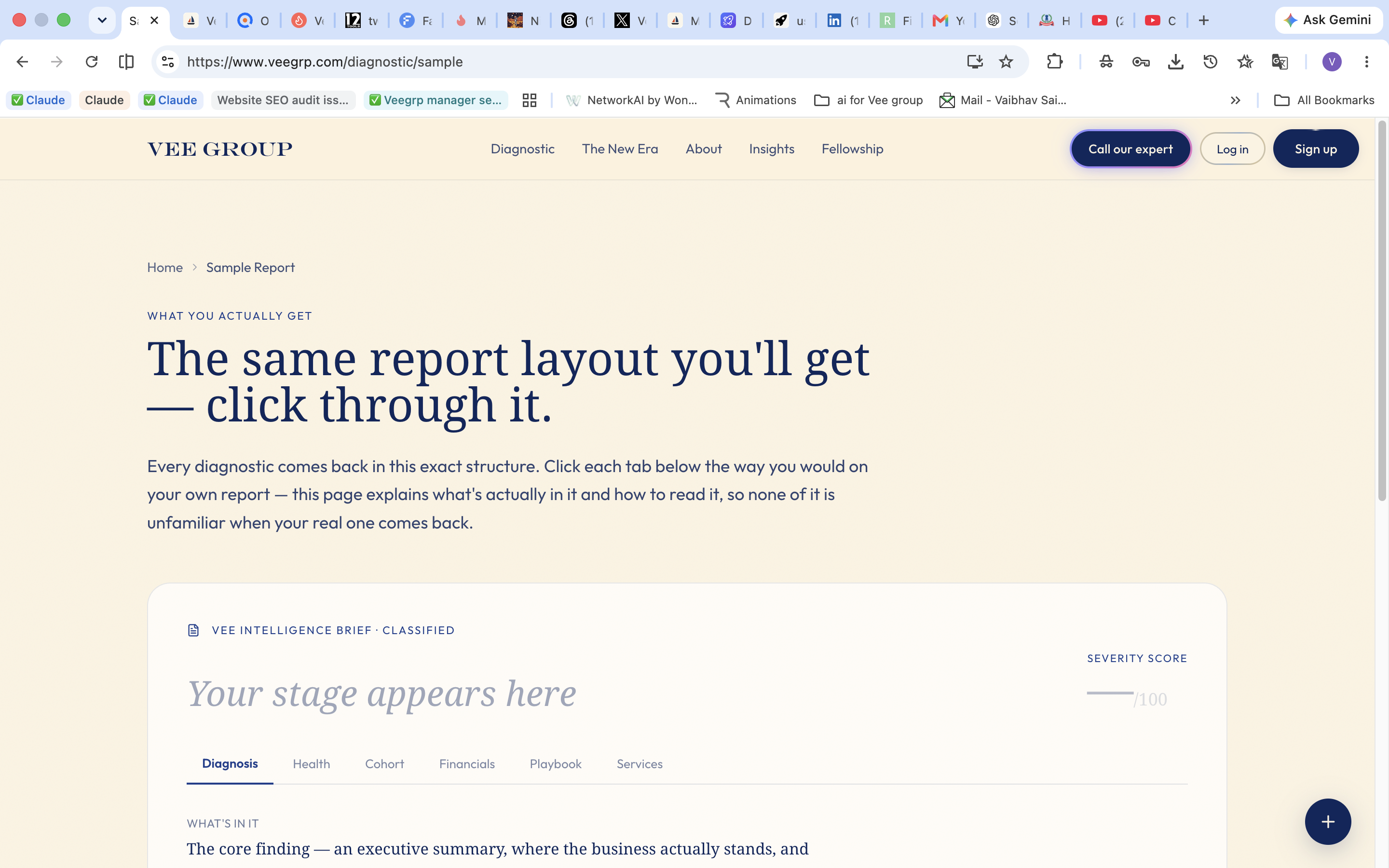The height and width of the screenshot is (868, 1389).
Task: Open The New Era nav item
Action: pos(620,149)
